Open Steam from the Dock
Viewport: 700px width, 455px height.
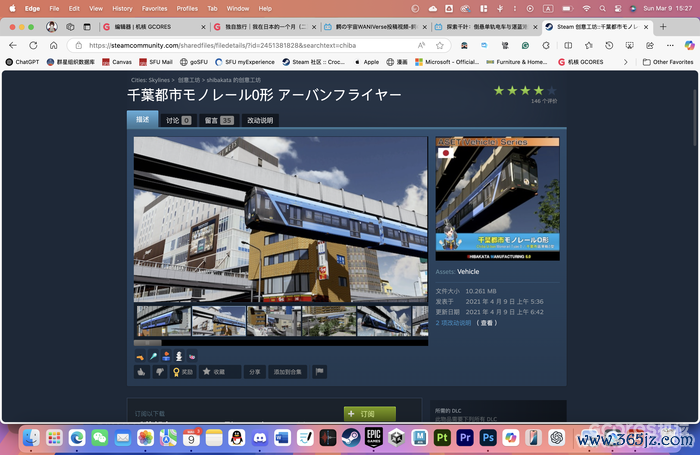click(x=351, y=438)
